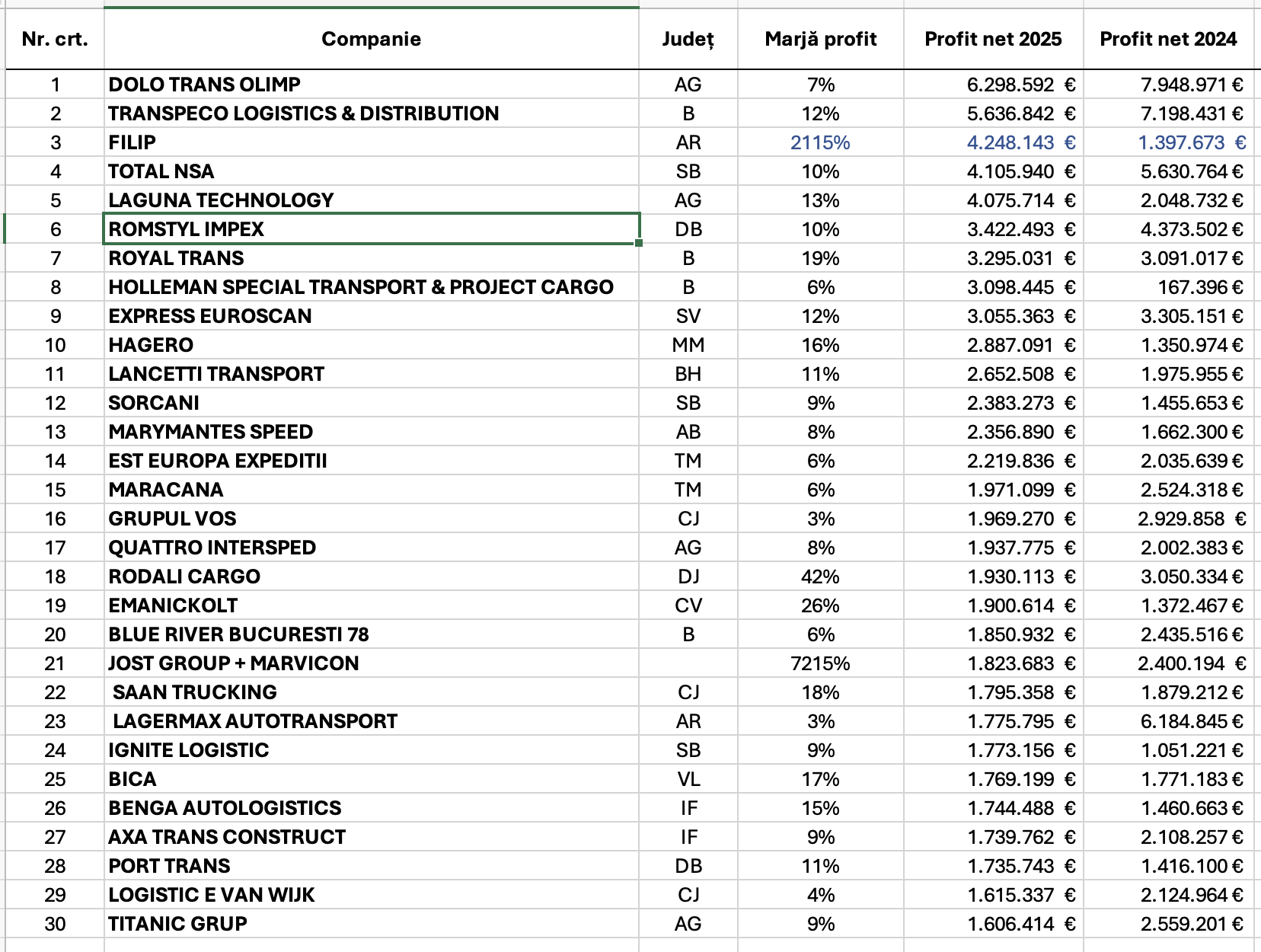
Task: Click the CV county code for EMANICKOLT
Action: (x=688, y=605)
